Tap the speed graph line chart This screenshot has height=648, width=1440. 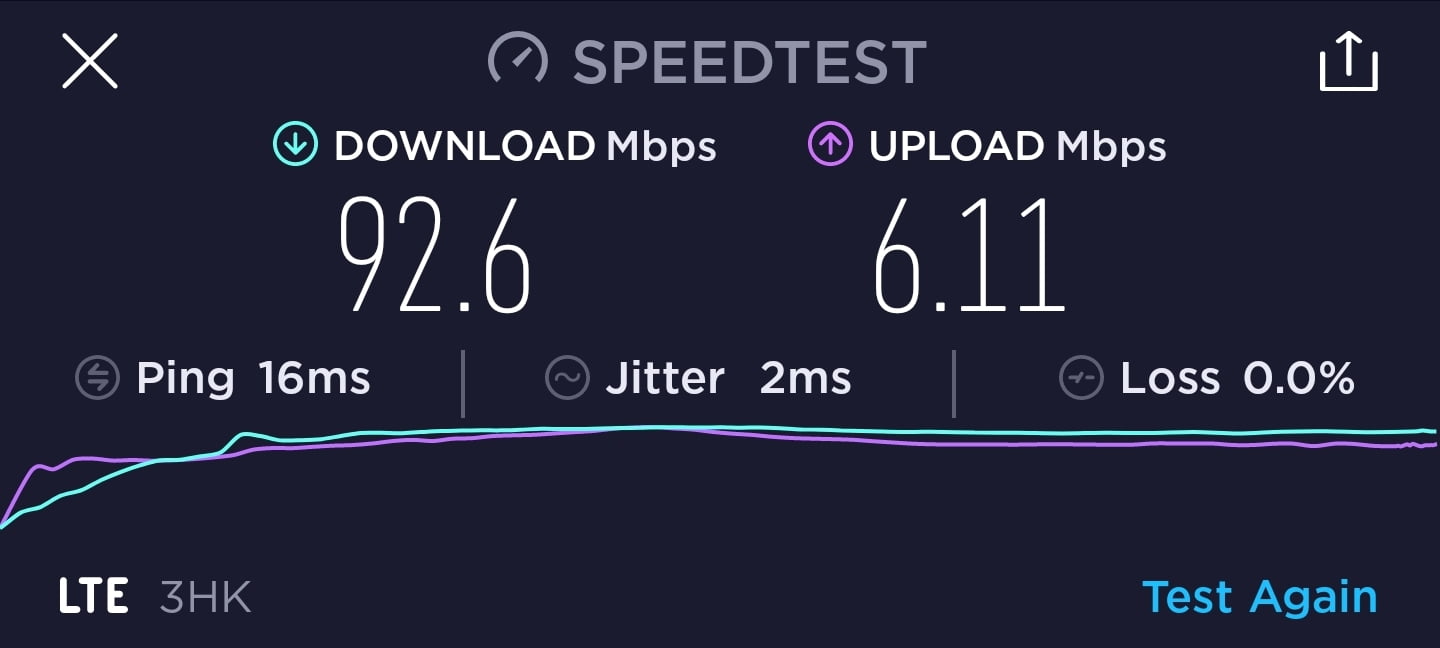pos(720,475)
